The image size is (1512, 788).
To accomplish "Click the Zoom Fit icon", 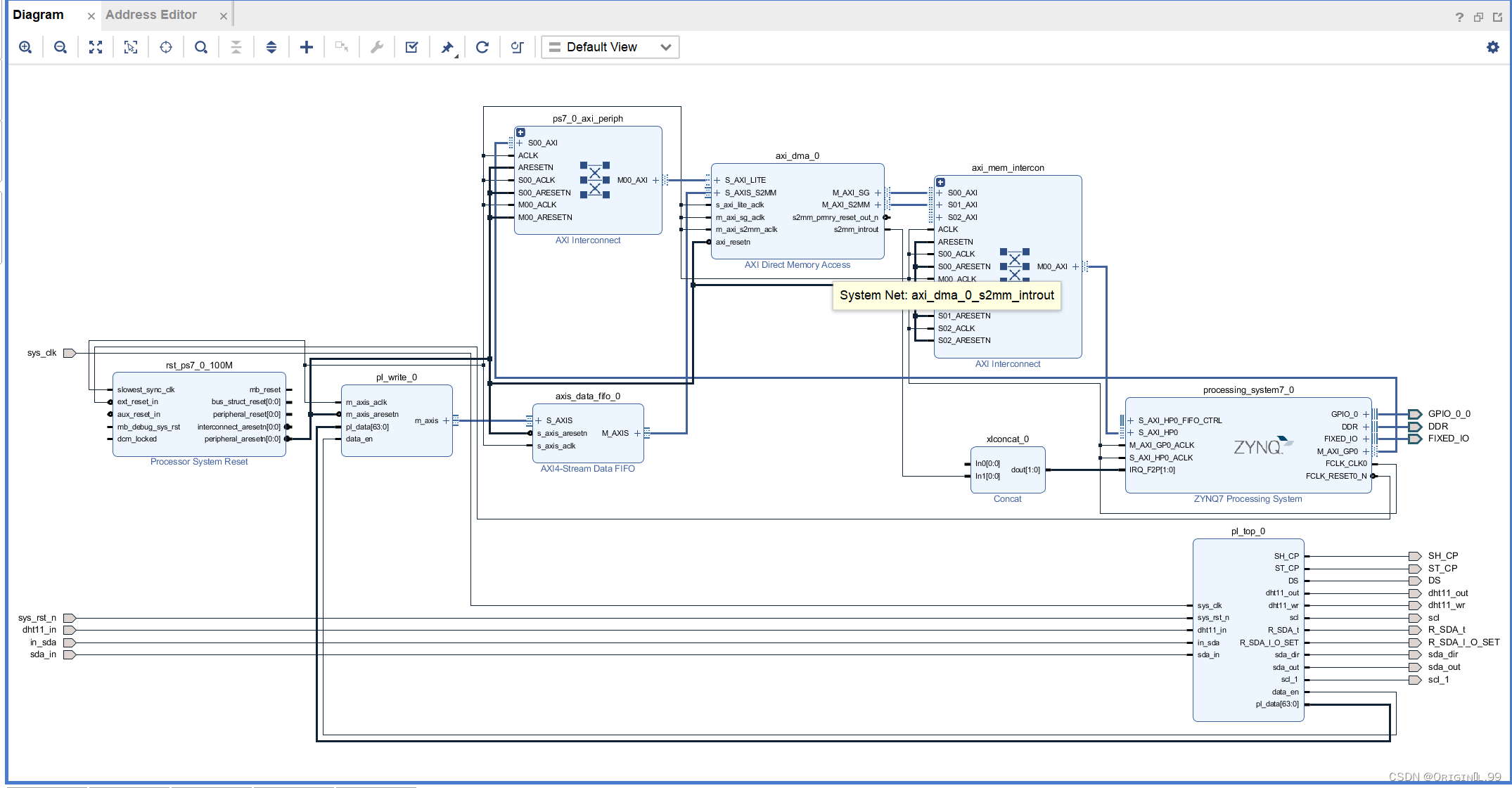I will [x=96, y=47].
